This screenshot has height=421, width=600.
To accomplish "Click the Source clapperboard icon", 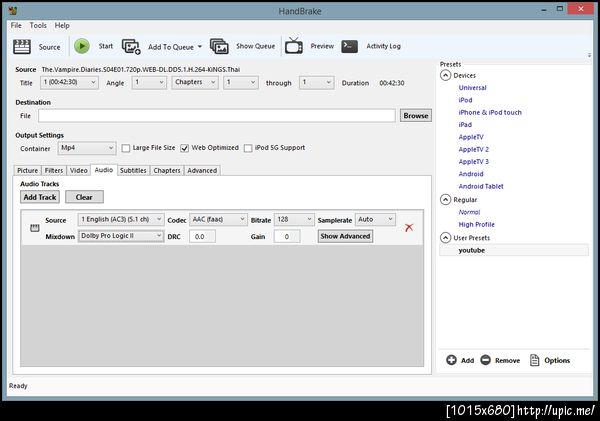I will (x=22, y=47).
